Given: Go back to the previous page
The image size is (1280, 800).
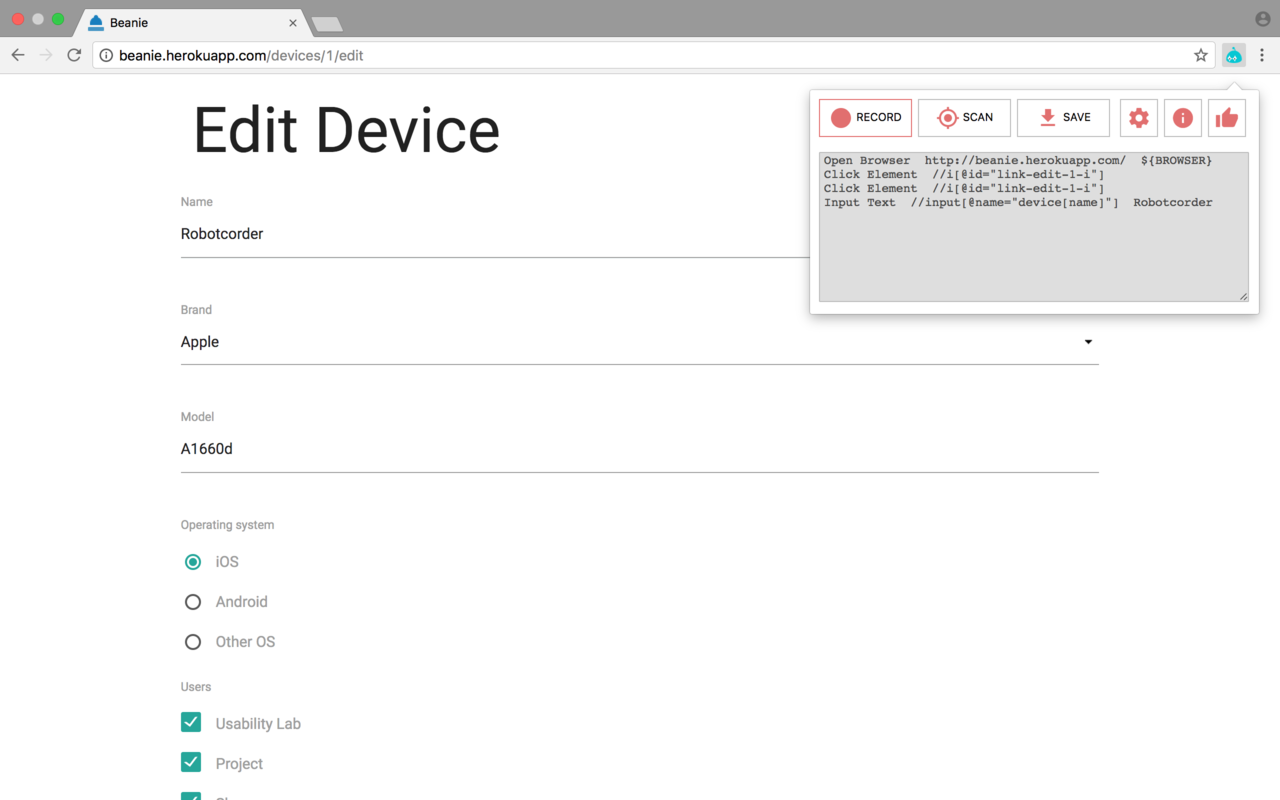Looking at the screenshot, I should point(18,55).
